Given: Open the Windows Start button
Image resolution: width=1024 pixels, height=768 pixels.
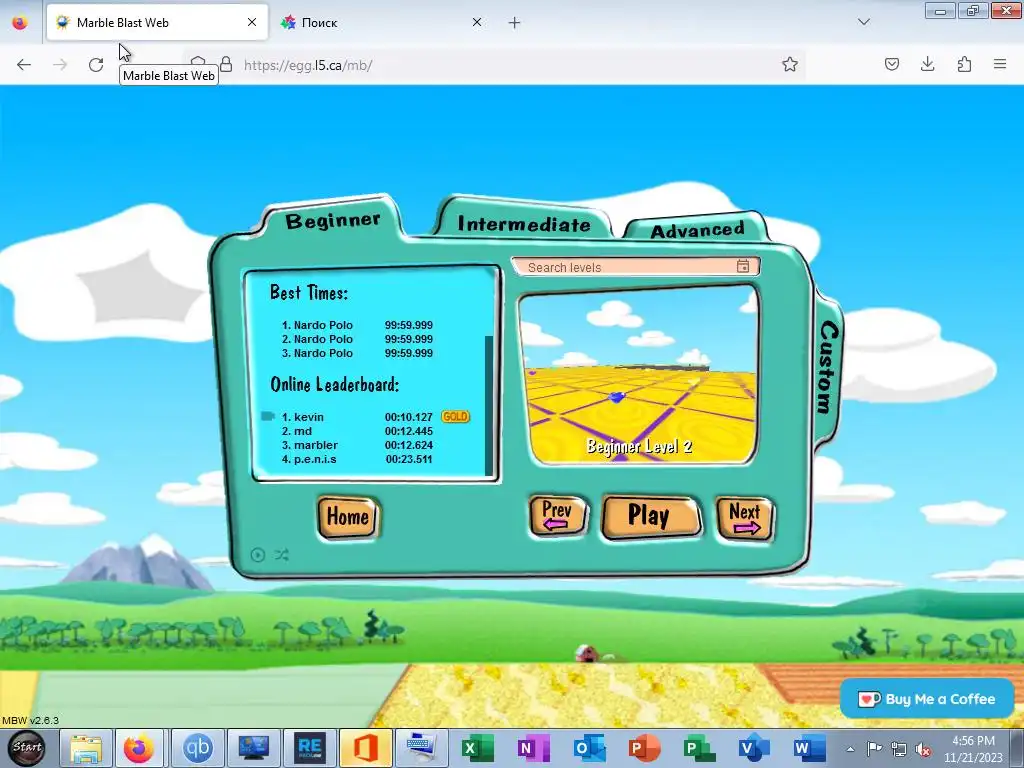Looking at the screenshot, I should (x=27, y=748).
